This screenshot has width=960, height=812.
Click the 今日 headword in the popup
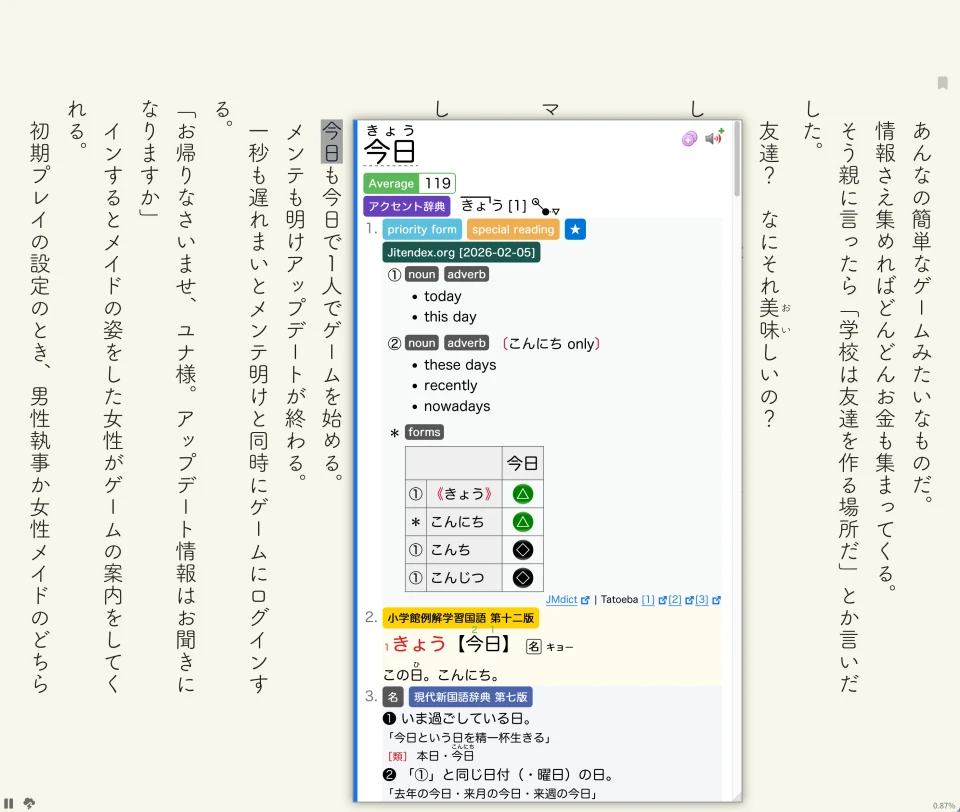390,151
